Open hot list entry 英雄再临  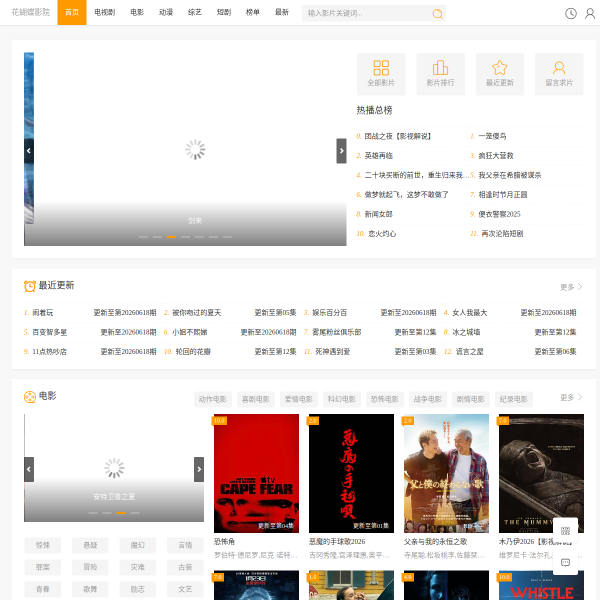click(378, 156)
